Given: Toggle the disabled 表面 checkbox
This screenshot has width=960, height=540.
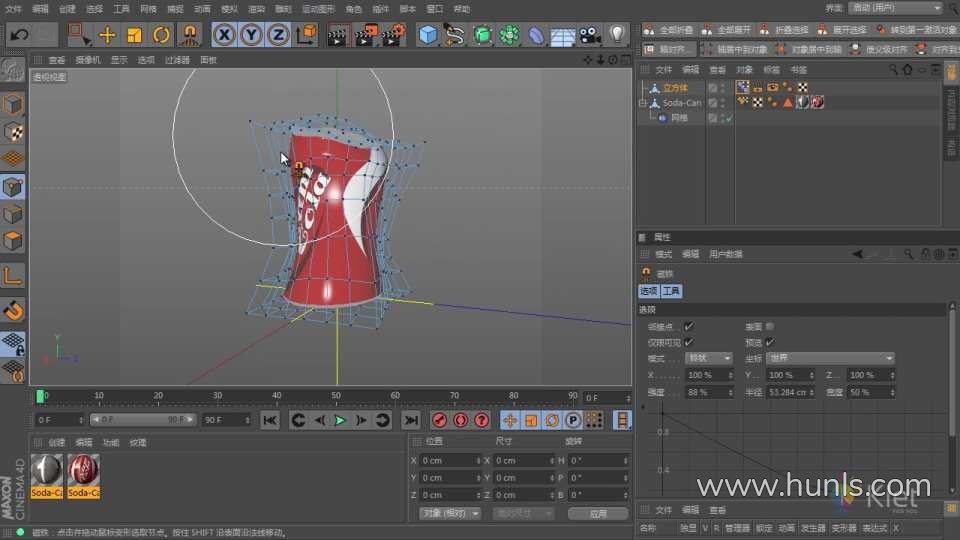Looking at the screenshot, I should 770,326.
